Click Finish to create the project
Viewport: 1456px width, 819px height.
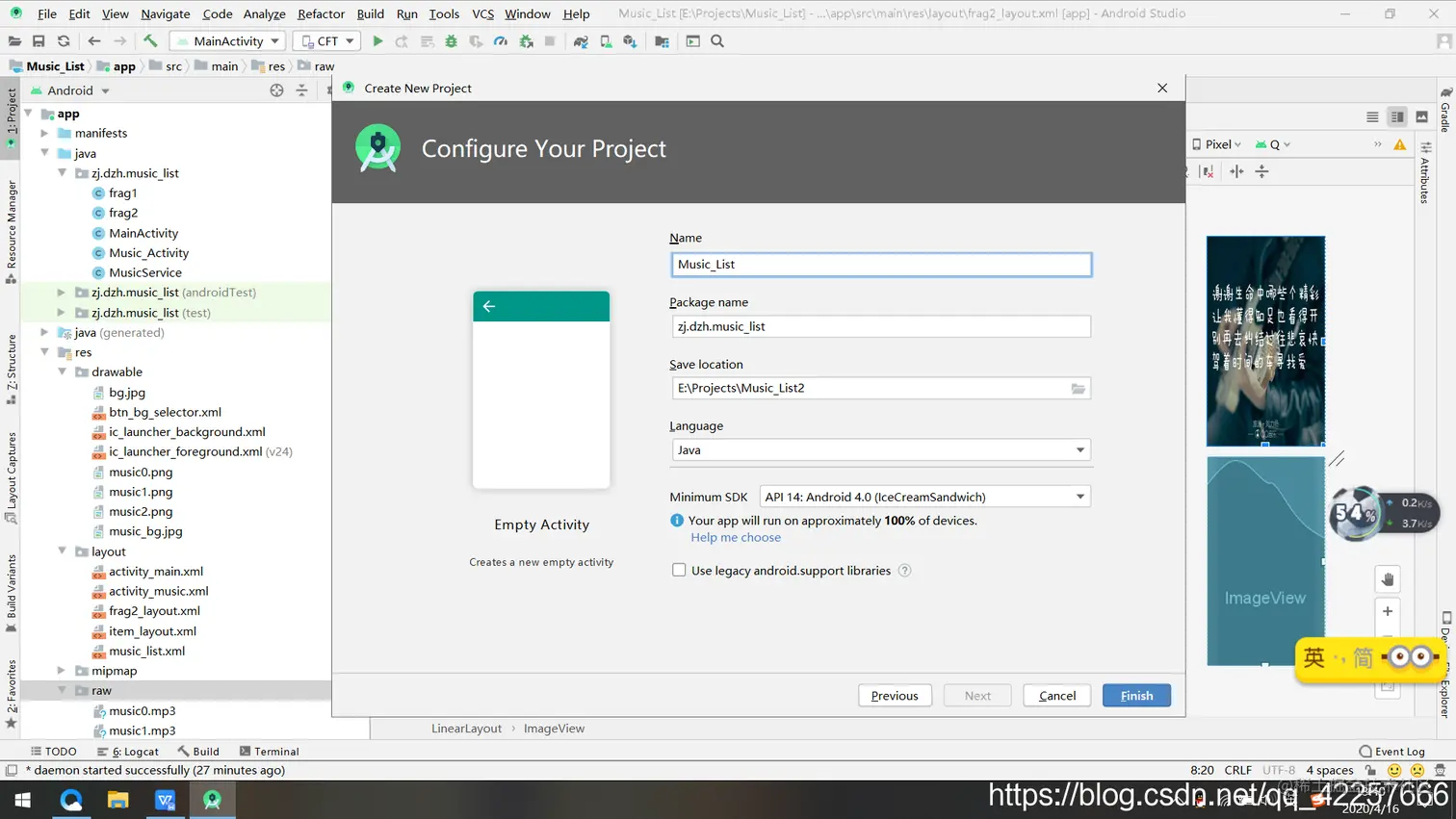point(1136,696)
